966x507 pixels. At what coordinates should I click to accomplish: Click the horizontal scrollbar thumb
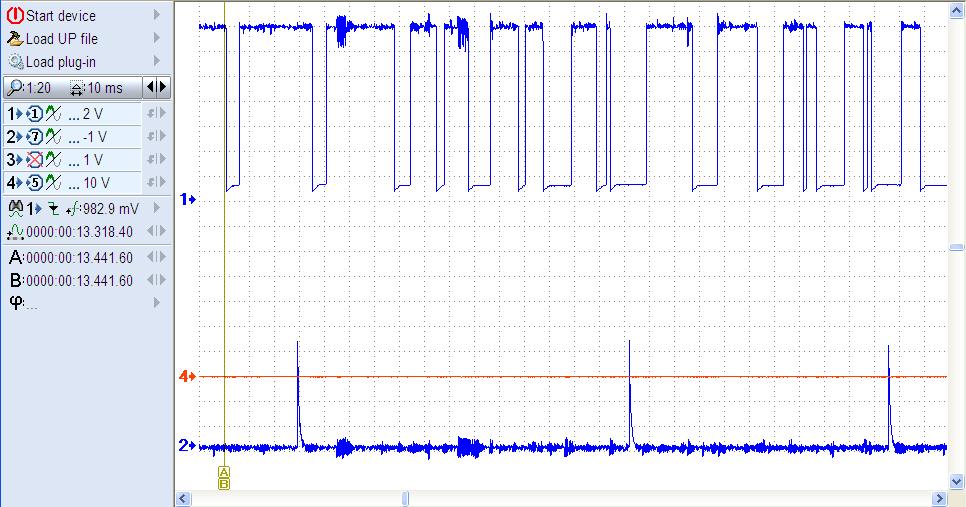pos(405,498)
